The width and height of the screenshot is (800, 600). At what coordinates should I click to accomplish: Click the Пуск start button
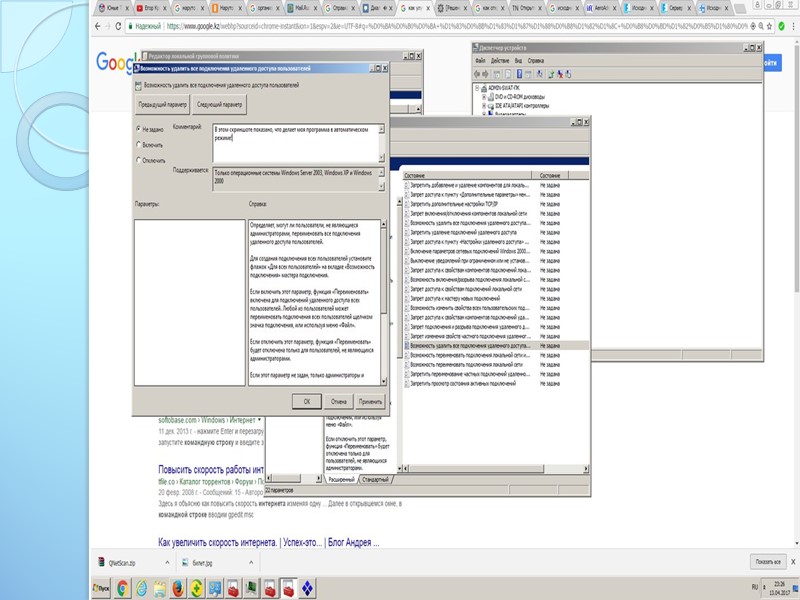point(102,588)
